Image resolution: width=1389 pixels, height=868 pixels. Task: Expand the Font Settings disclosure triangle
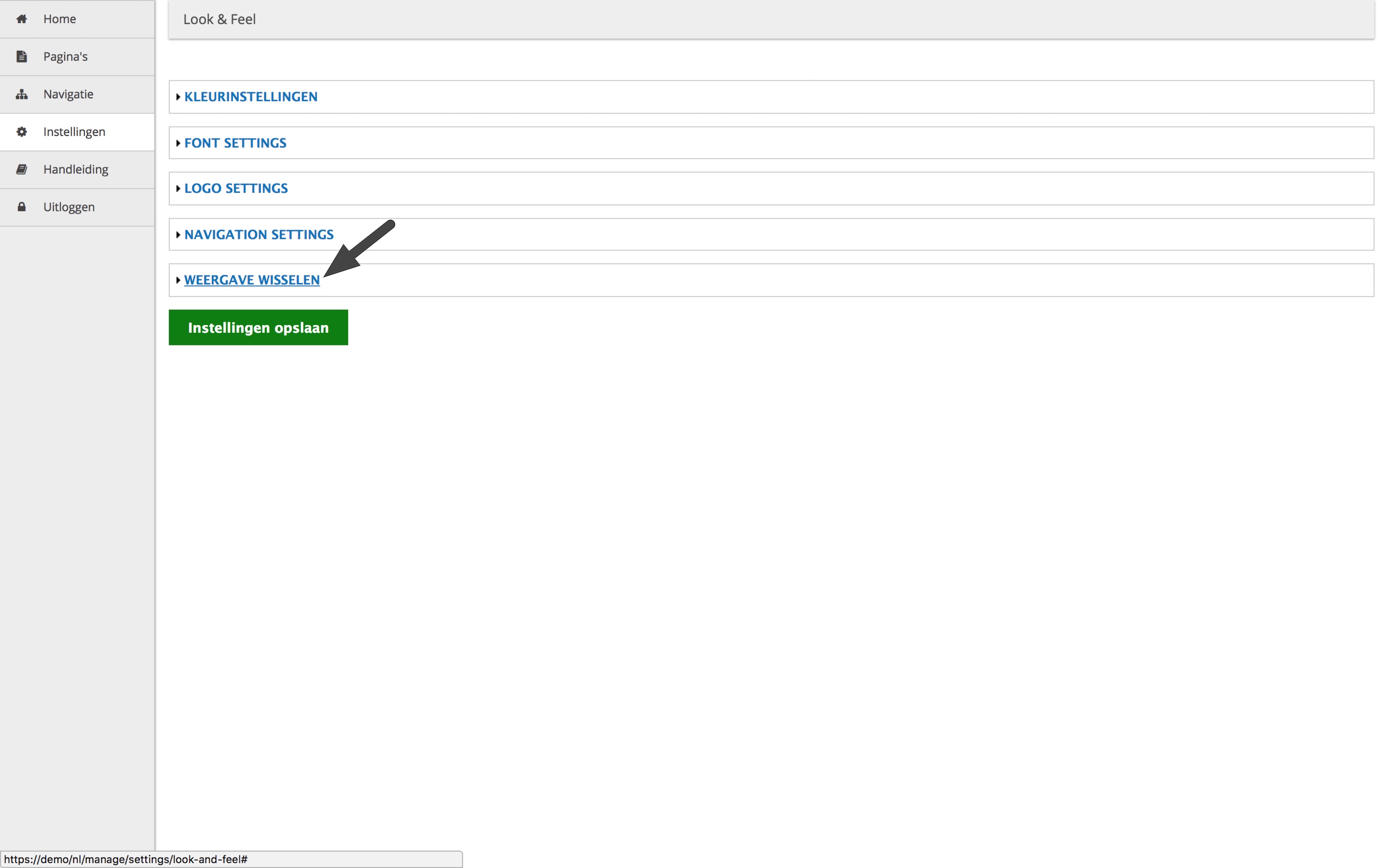[178, 143]
